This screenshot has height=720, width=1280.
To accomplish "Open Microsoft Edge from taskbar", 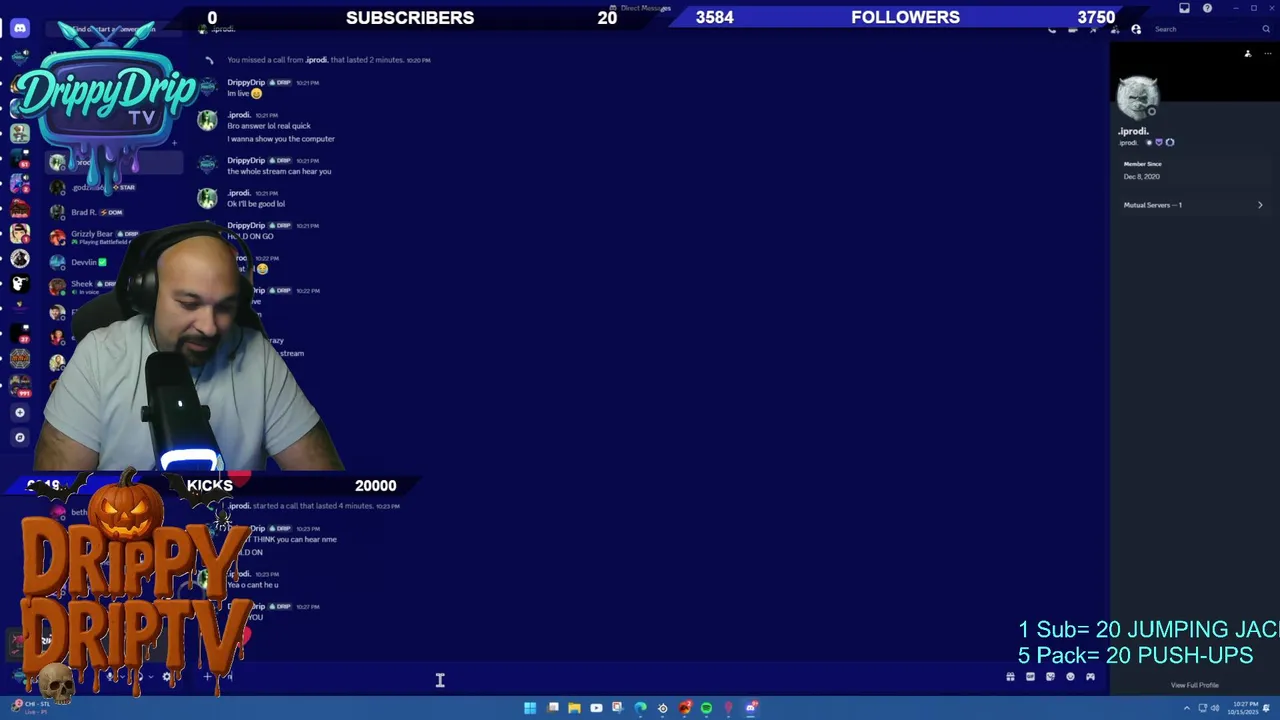I will [x=640, y=708].
